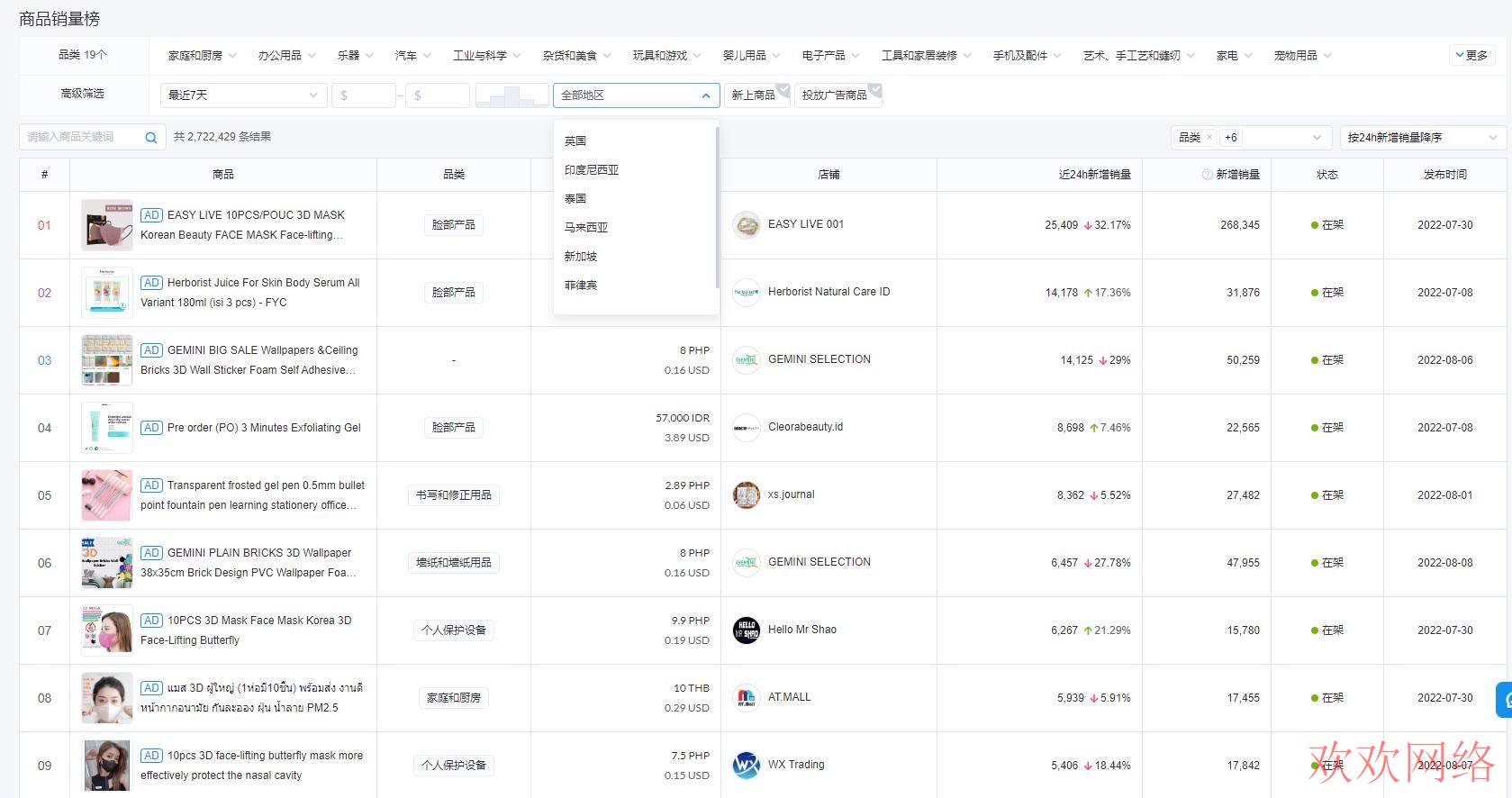The image size is (1512, 798).
Task: Click the 25,409 sales value in row 01
Action: [1061, 225]
